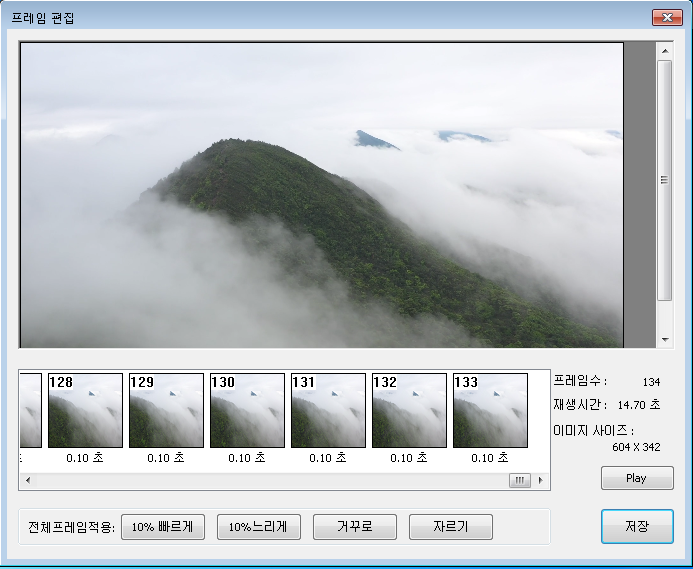Select frame 132 thumbnail
Screen dimensions: 693x569
[x=409, y=410]
